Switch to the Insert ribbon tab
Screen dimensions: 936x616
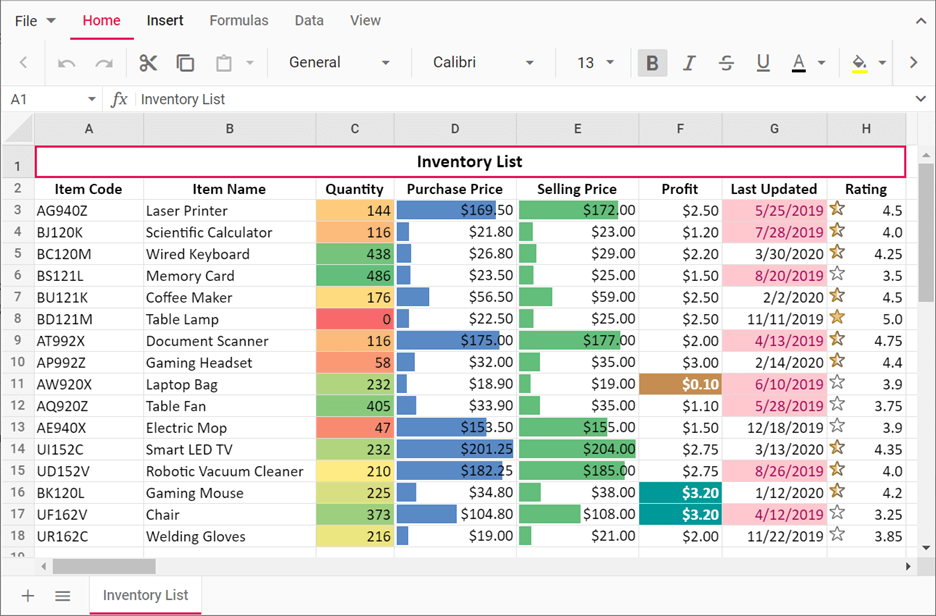(x=165, y=20)
